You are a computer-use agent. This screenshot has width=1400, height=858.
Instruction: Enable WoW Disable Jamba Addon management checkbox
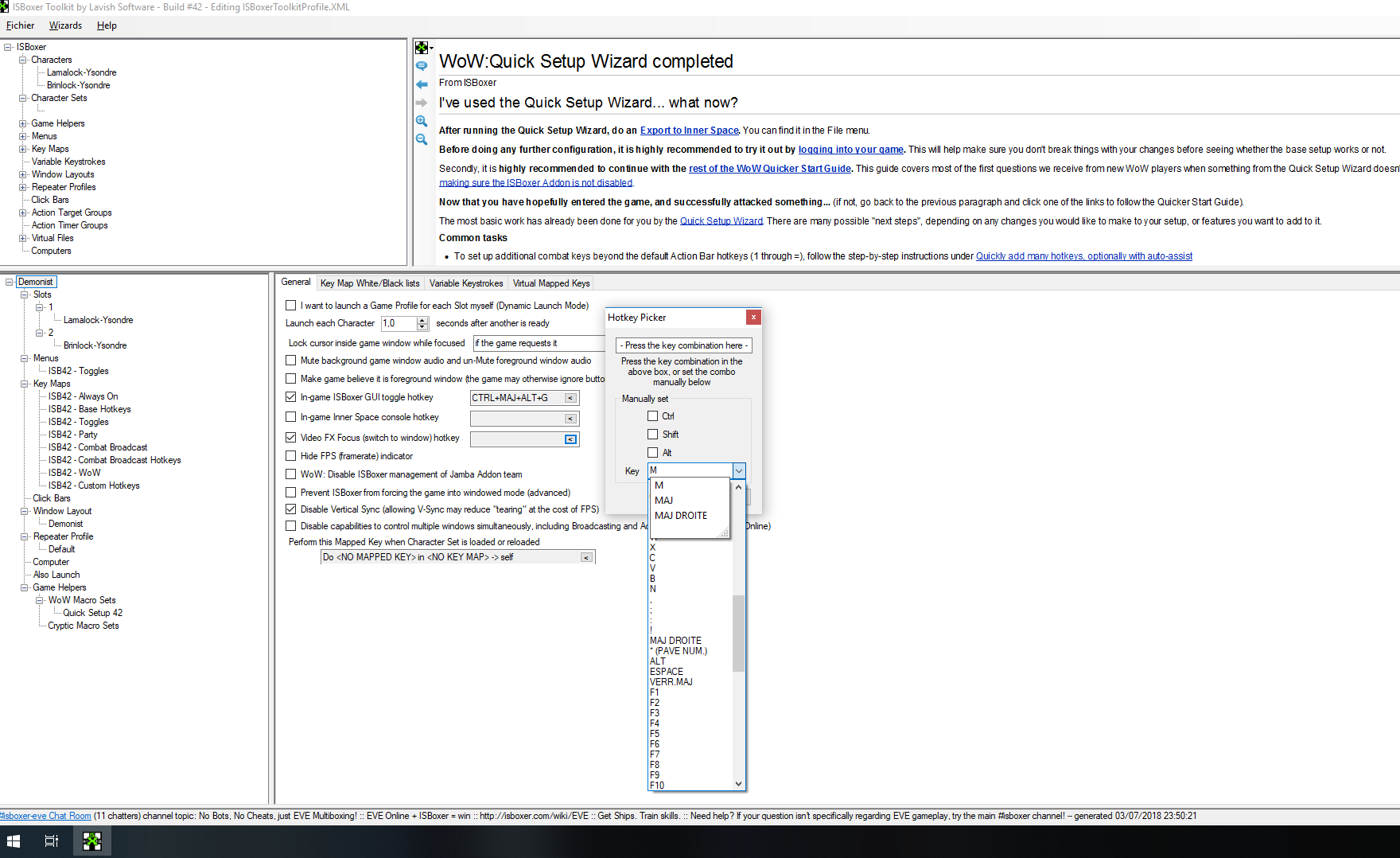pyautogui.click(x=291, y=474)
